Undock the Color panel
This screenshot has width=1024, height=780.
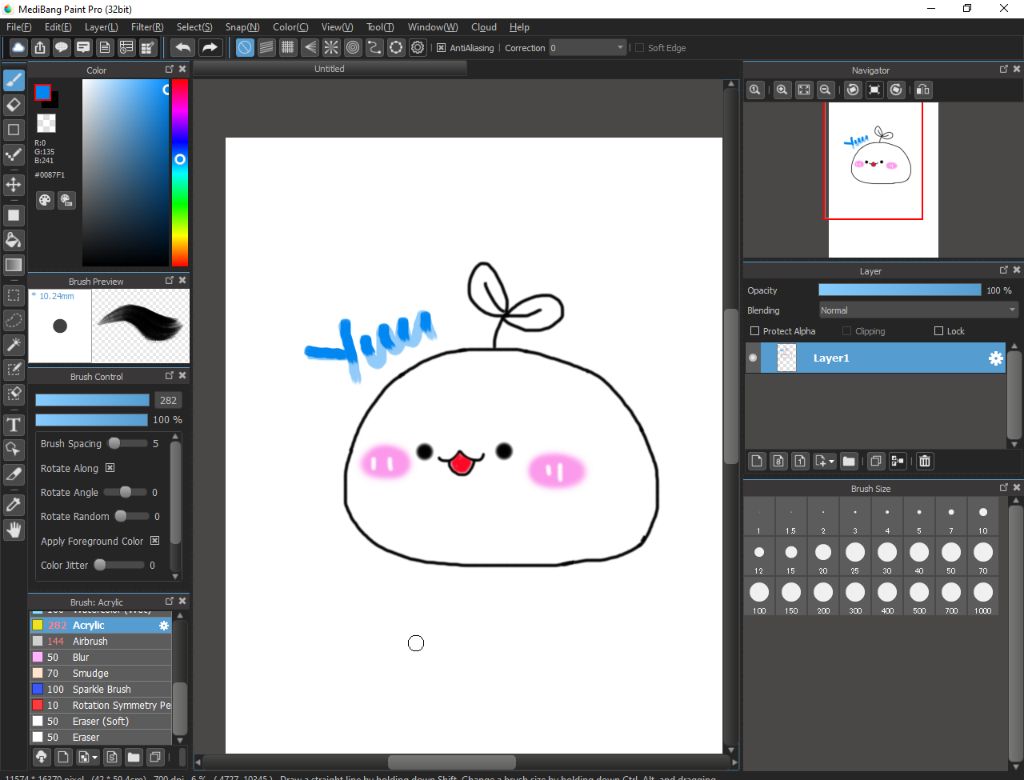(x=169, y=69)
